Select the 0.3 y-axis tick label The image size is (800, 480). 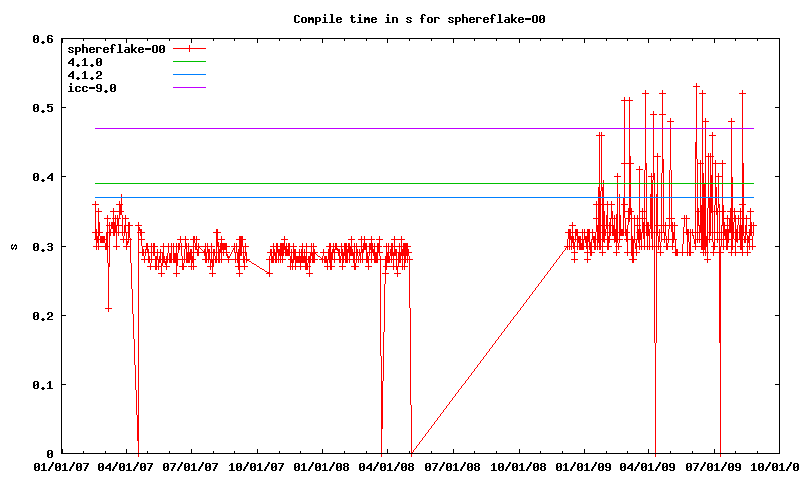click(42, 247)
